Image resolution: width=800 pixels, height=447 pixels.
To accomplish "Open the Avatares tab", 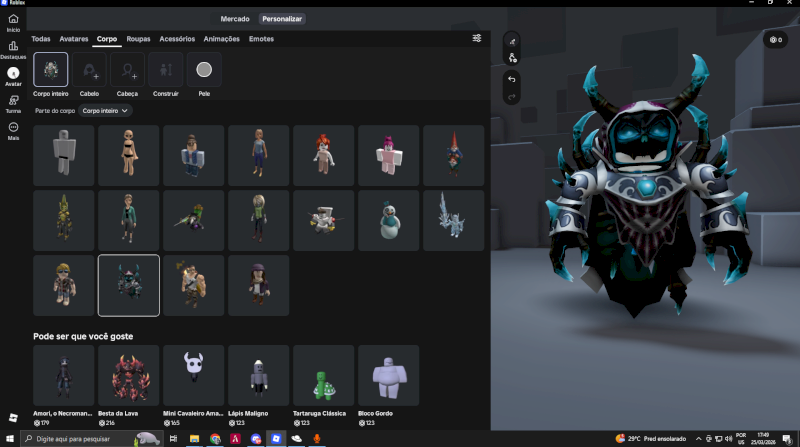I will coord(73,39).
